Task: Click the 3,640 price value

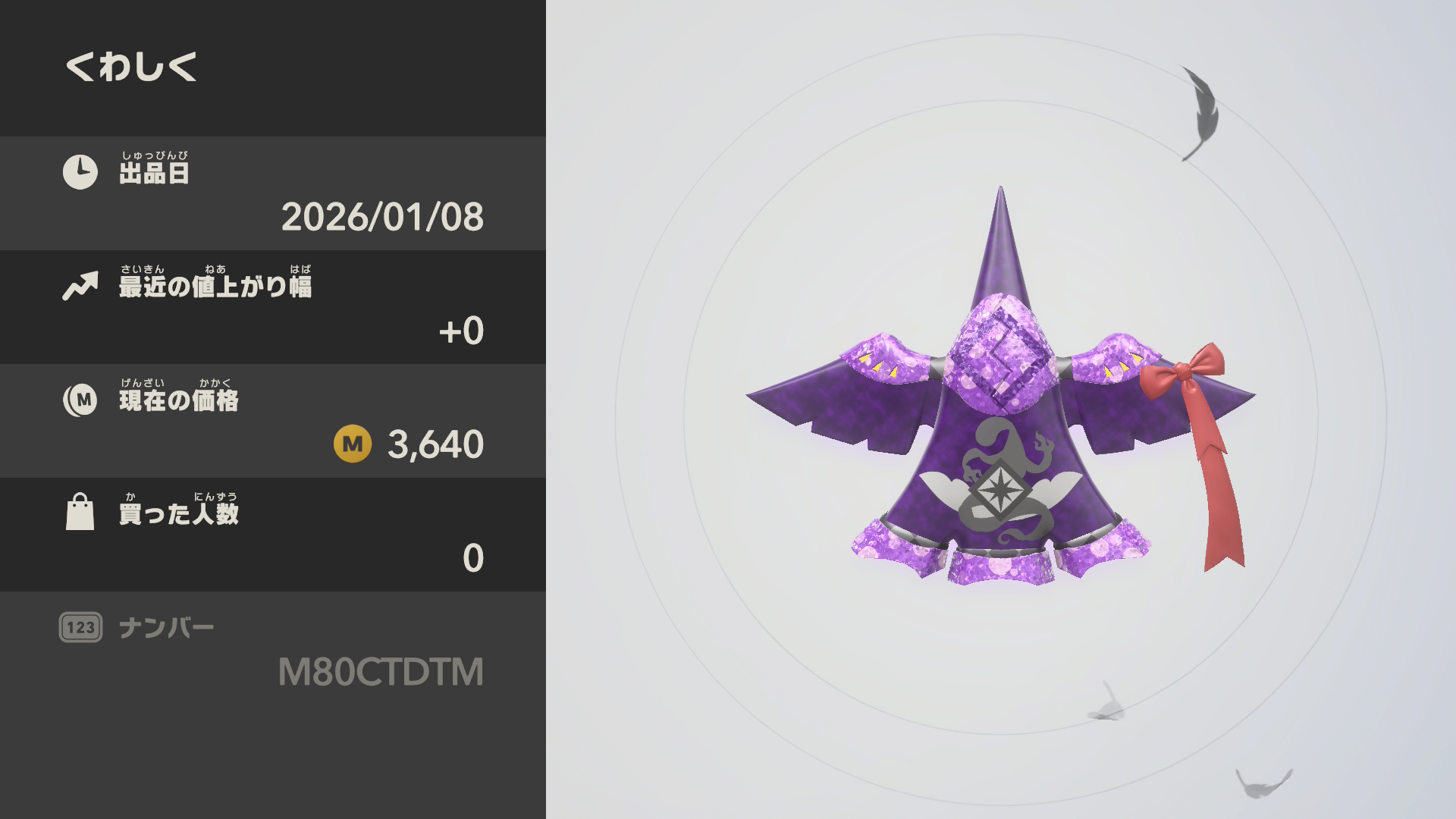Action: 435,444
